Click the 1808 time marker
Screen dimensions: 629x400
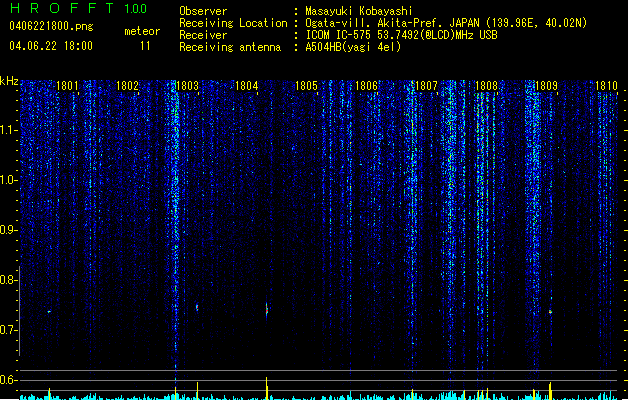(x=486, y=86)
